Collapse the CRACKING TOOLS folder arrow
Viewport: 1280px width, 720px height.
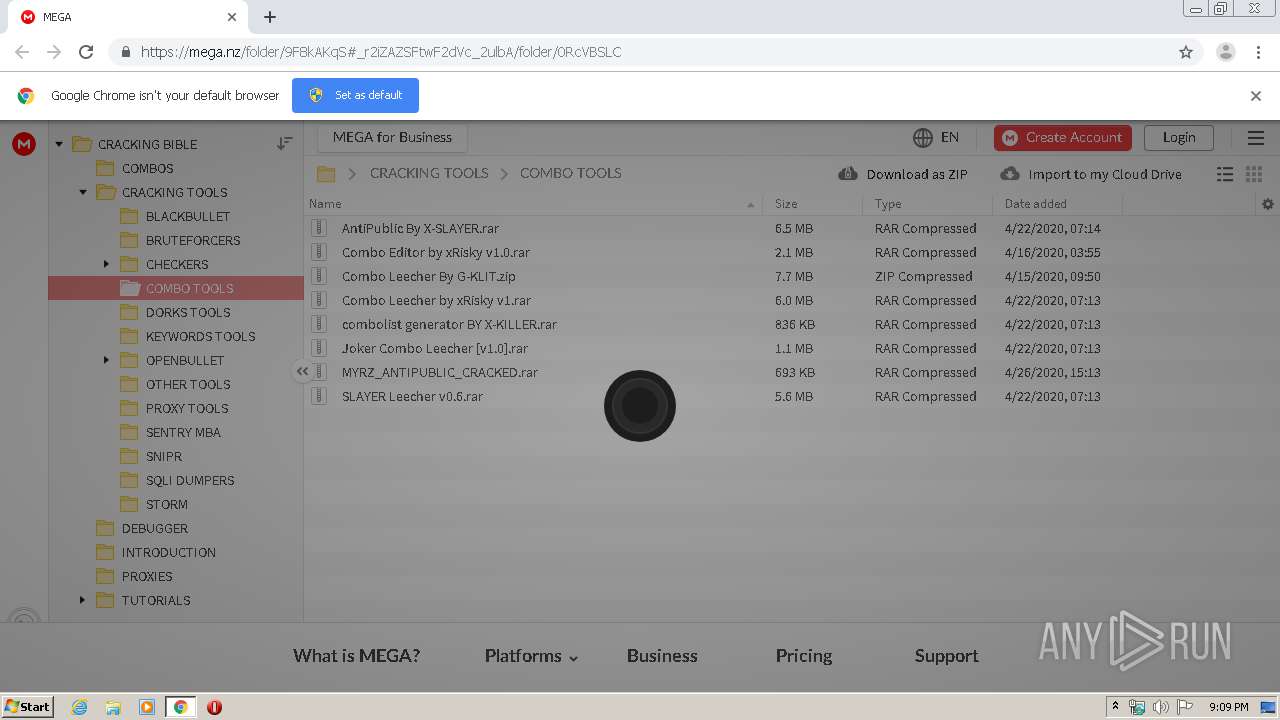click(x=83, y=192)
